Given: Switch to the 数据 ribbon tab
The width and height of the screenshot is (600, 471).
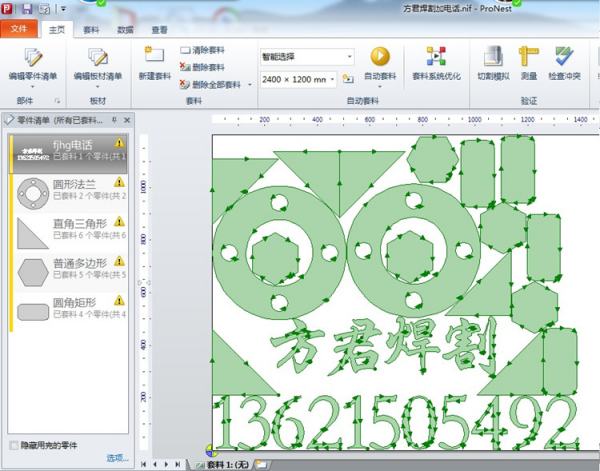Looking at the screenshot, I should point(125,30).
